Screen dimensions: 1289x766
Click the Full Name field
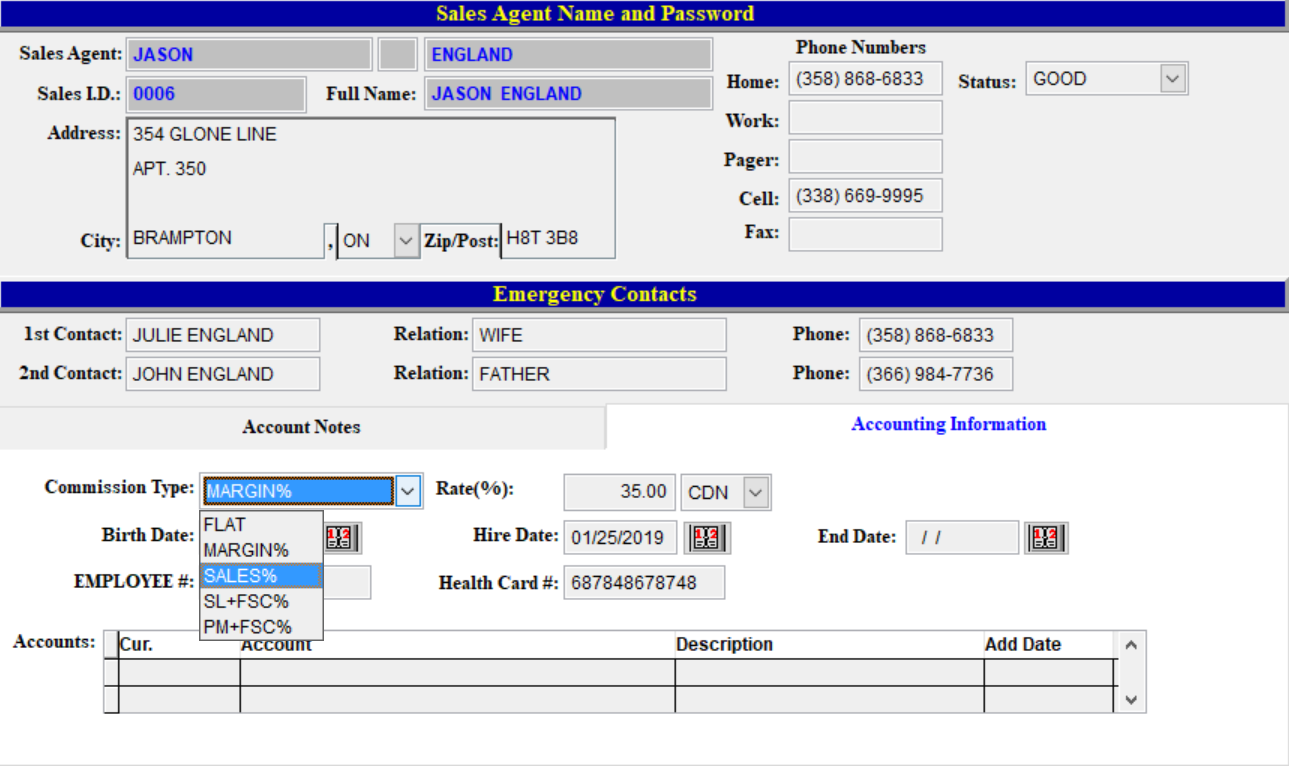click(x=568, y=94)
